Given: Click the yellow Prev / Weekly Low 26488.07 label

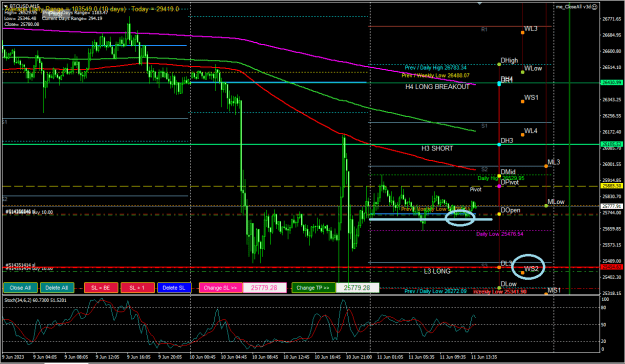Looking at the screenshot, I should coord(435,75).
